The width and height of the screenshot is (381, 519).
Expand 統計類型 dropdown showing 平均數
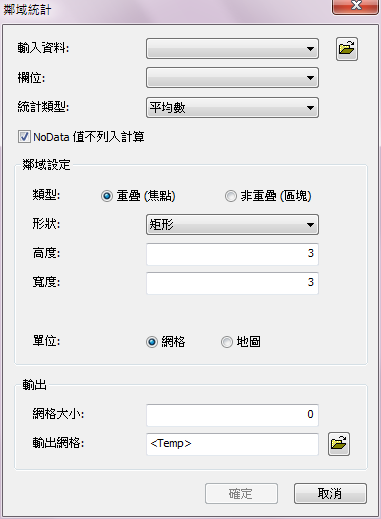[232, 107]
